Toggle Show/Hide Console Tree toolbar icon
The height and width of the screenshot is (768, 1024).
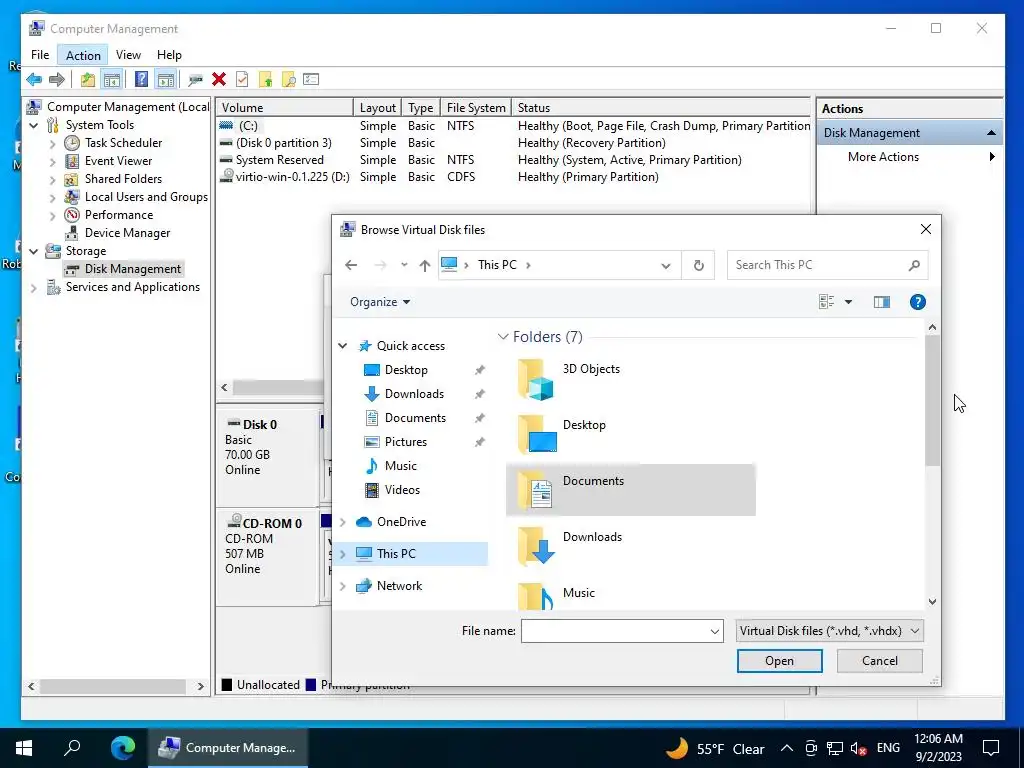pos(112,80)
